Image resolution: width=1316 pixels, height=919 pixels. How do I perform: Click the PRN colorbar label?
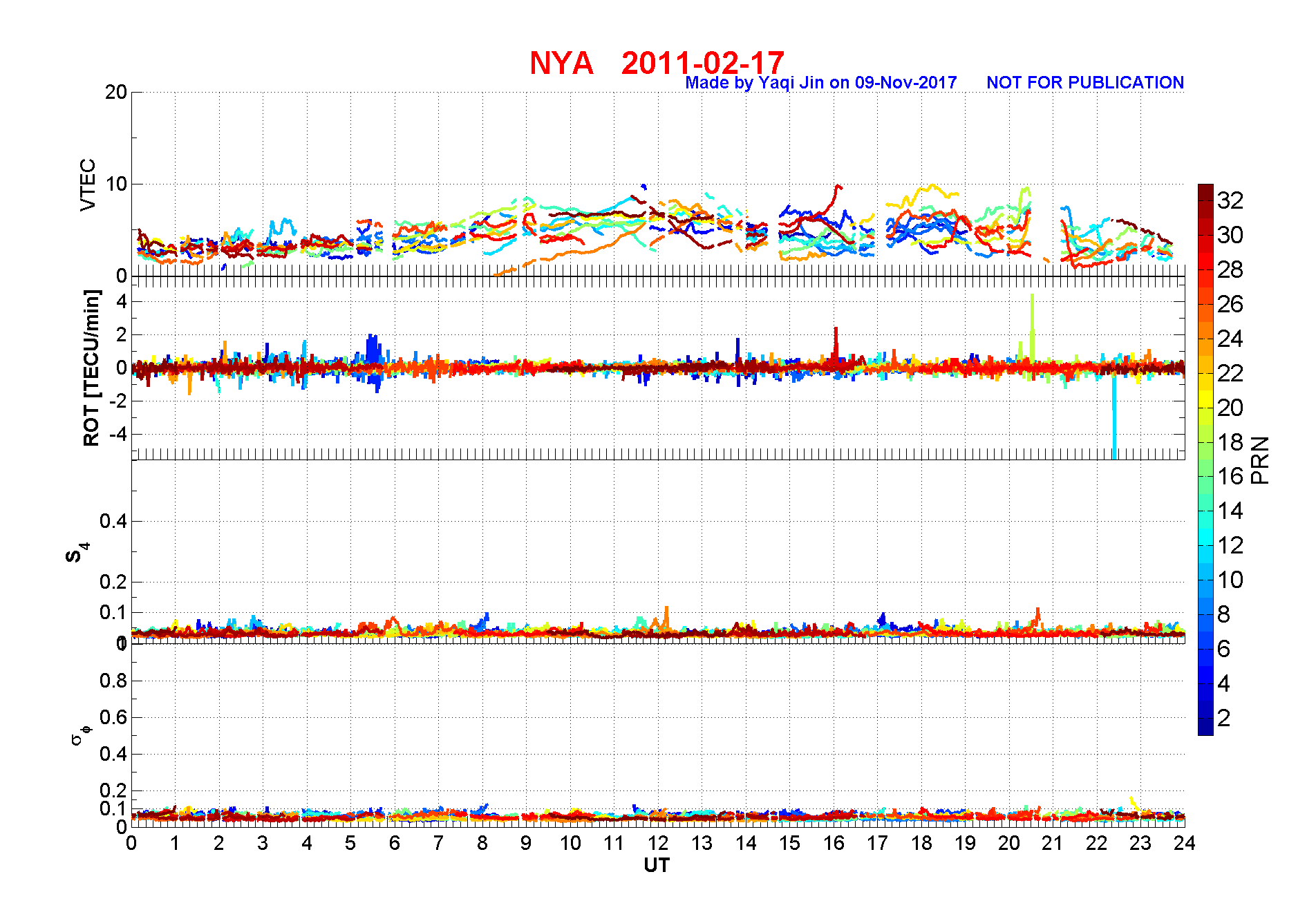[1261, 459]
